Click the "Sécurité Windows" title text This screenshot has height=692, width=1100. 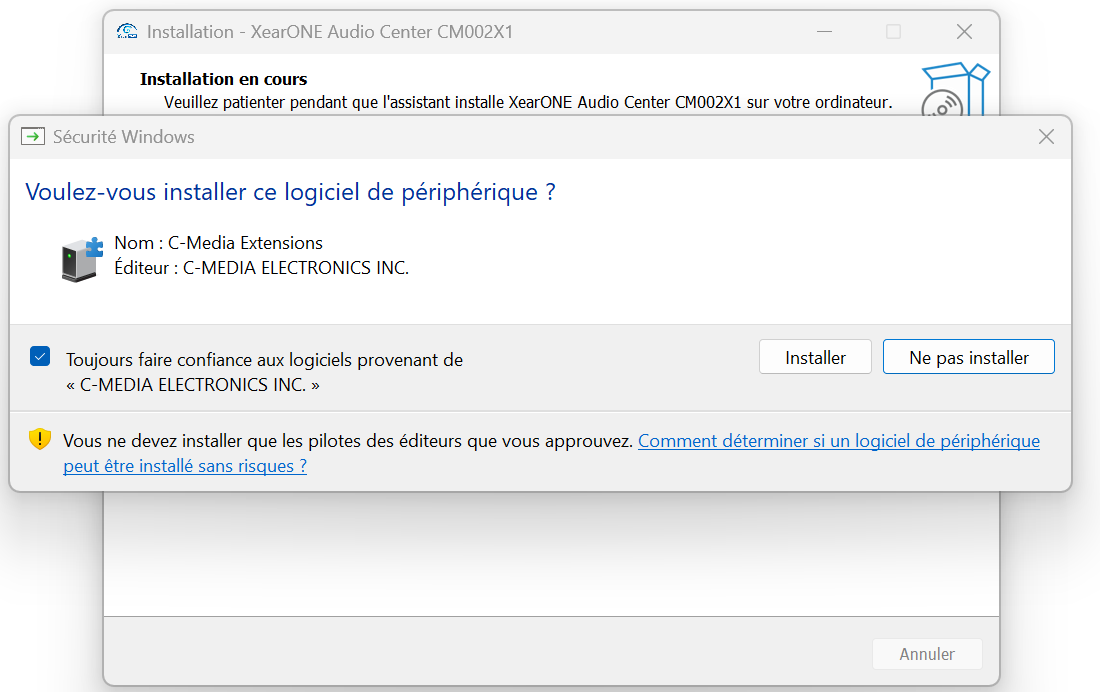[123, 137]
